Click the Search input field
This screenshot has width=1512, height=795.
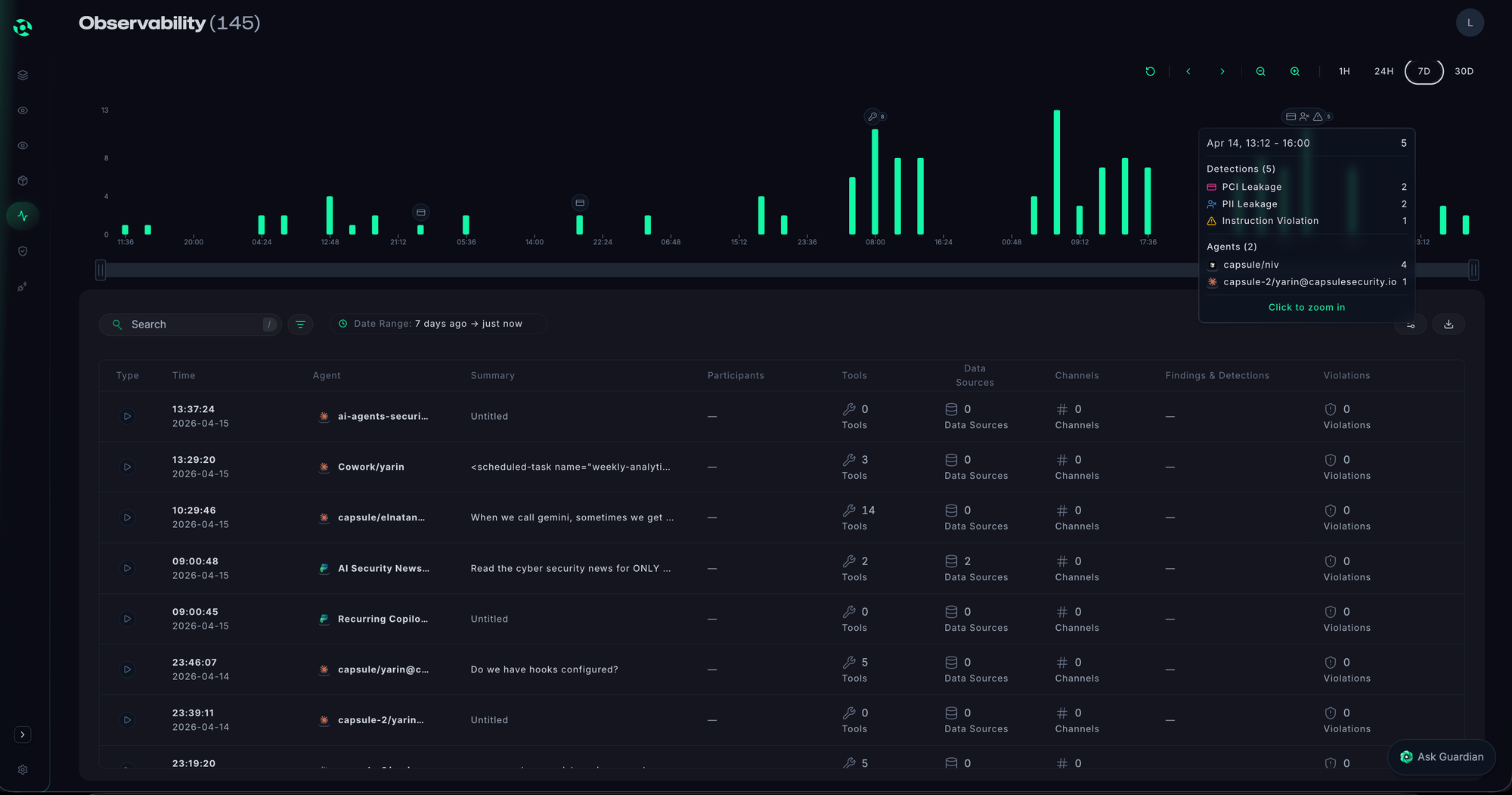pyautogui.click(x=190, y=325)
